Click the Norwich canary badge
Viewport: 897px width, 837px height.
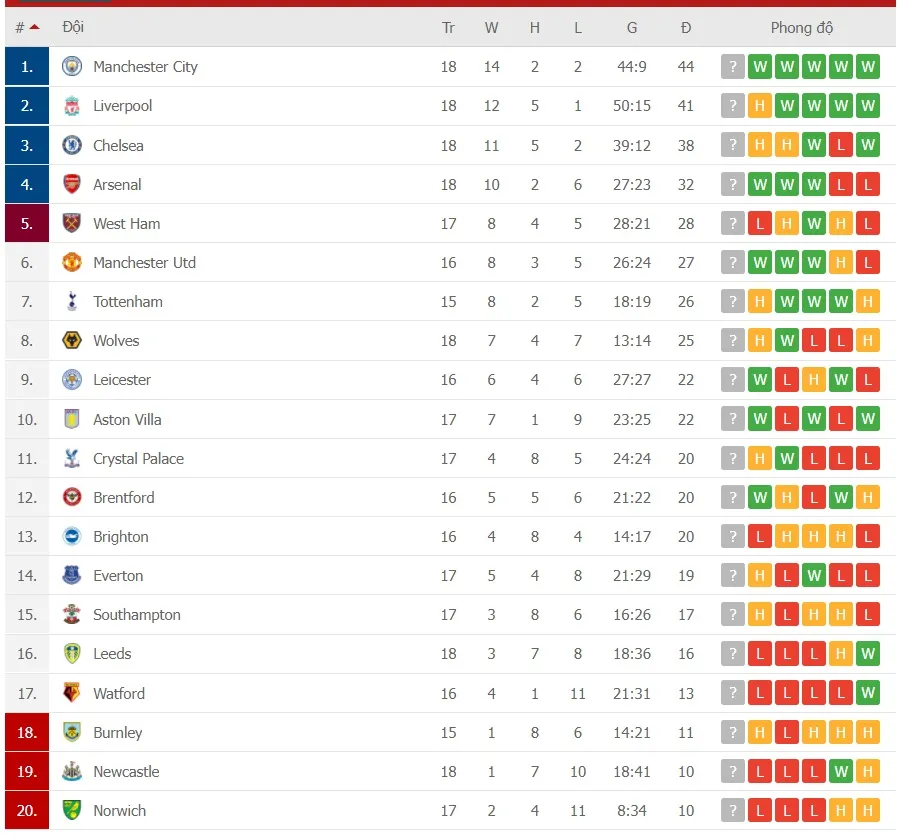tap(72, 810)
